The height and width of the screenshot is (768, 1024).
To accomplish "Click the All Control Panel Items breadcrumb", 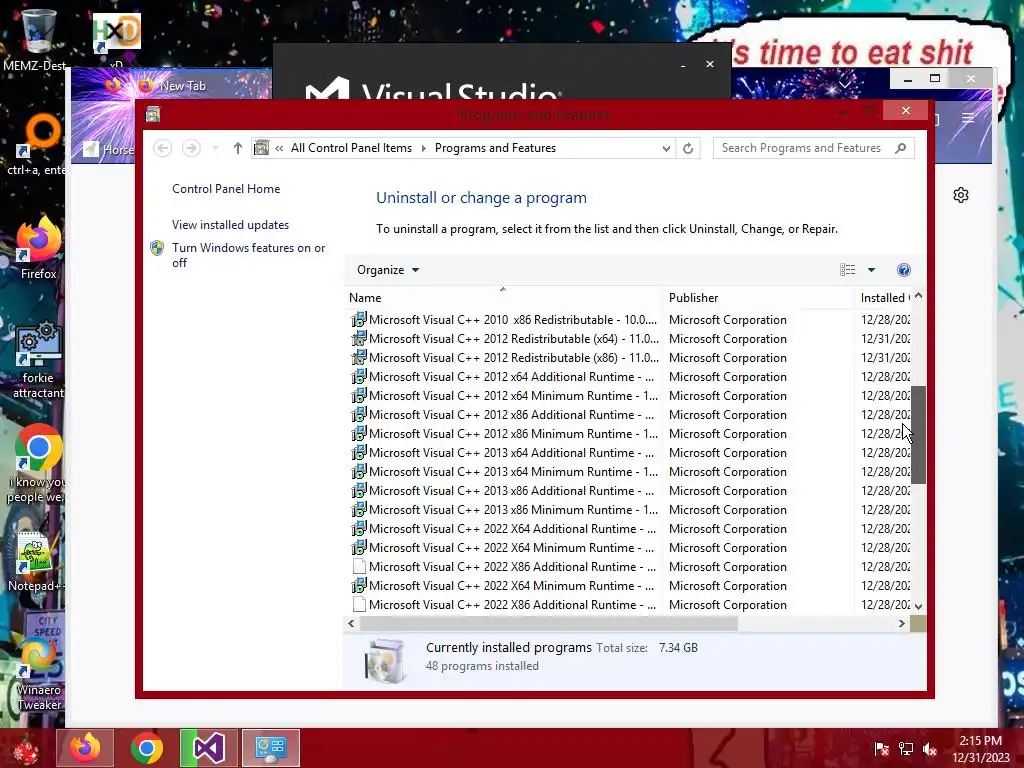I will 351,148.
